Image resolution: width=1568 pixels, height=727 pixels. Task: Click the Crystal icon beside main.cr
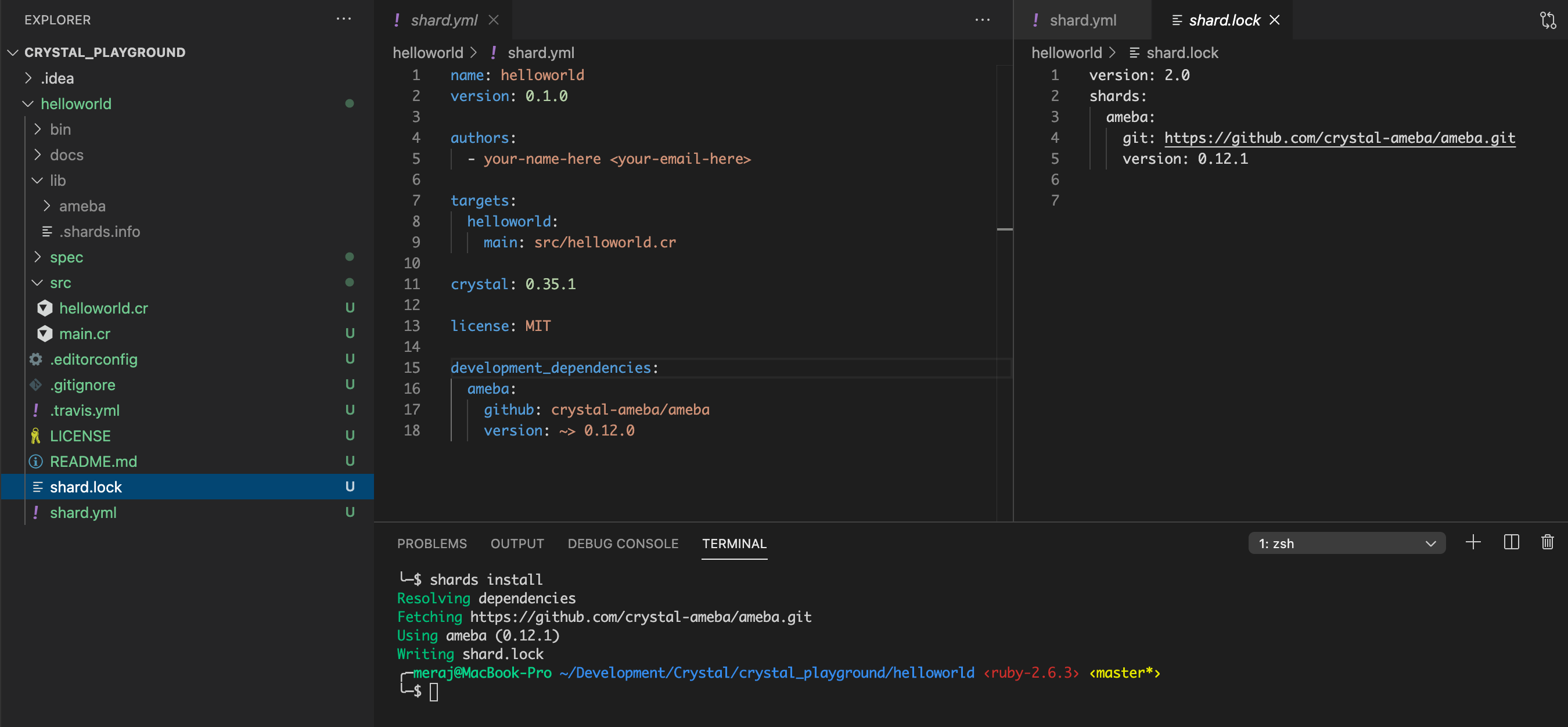click(x=45, y=333)
